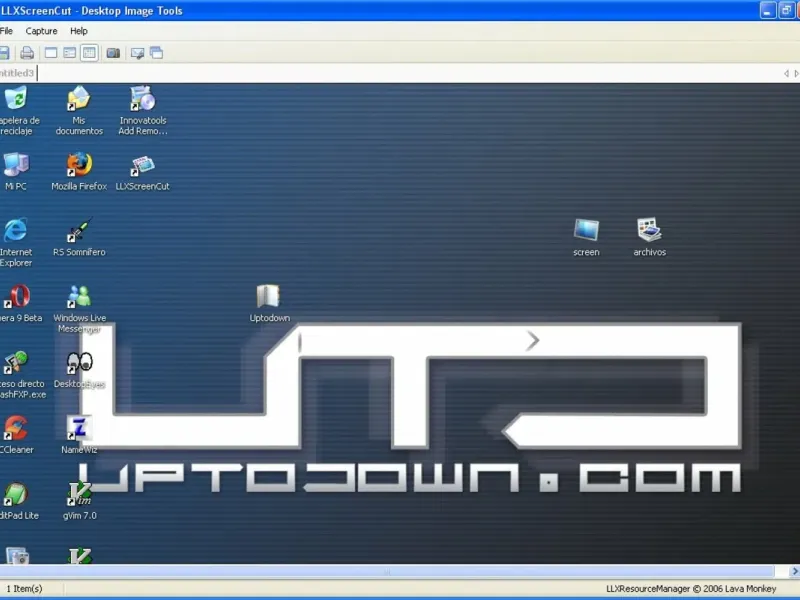Click the Windows Live Messenger icon
This screenshot has width=800, height=600.
[x=79, y=296]
